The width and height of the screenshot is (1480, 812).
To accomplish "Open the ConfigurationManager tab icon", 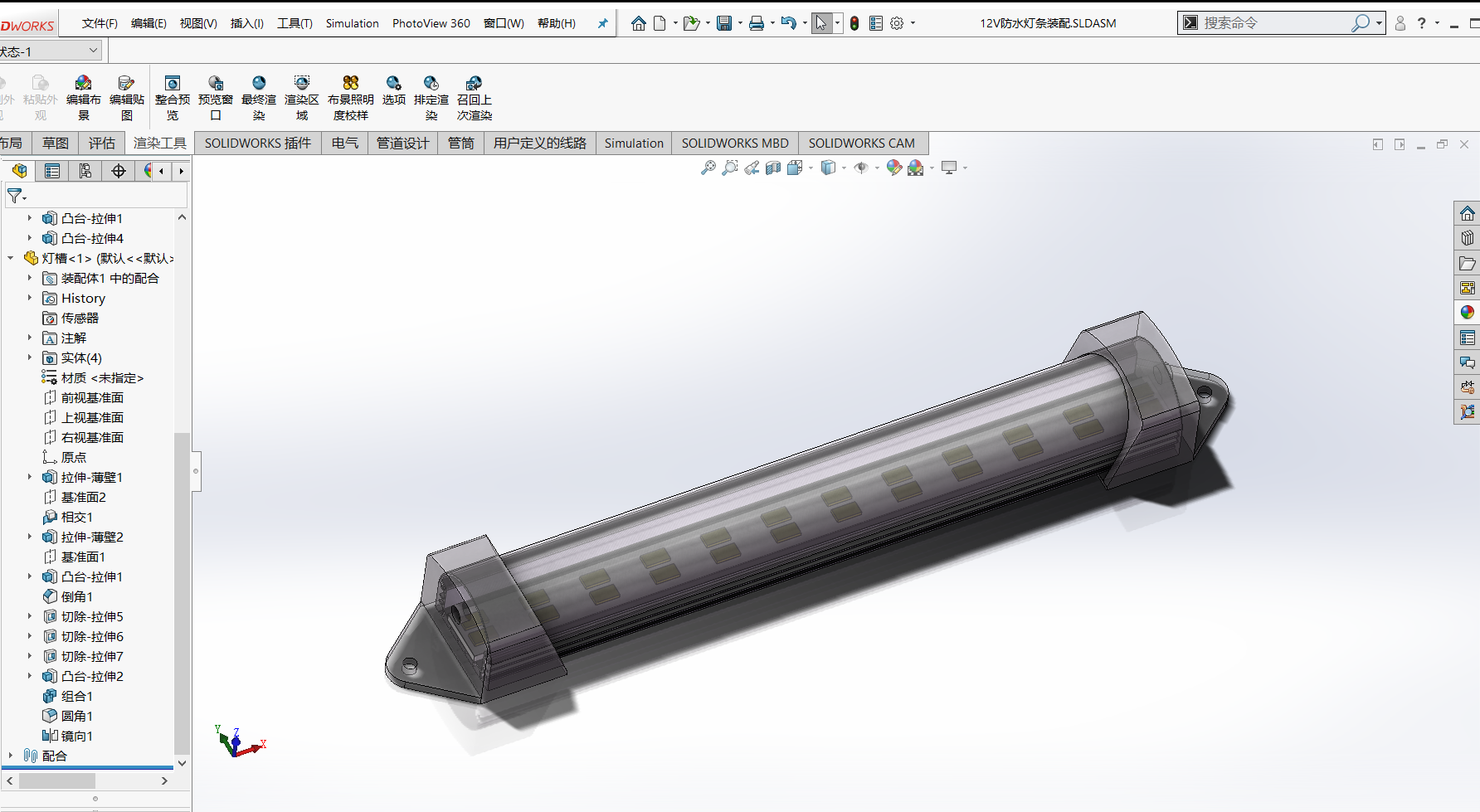I will point(85,171).
